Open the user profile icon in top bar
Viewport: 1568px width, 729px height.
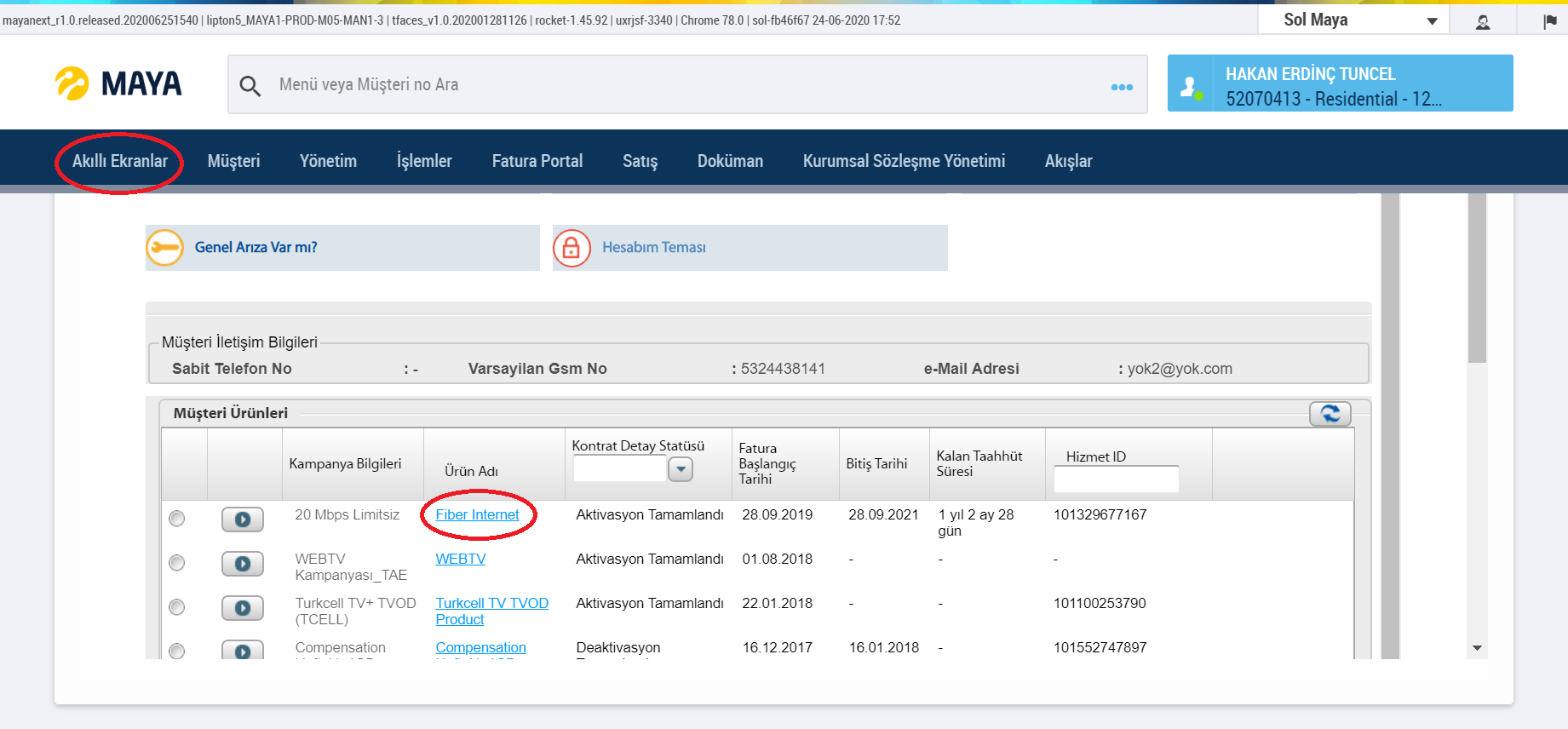[x=1483, y=21]
